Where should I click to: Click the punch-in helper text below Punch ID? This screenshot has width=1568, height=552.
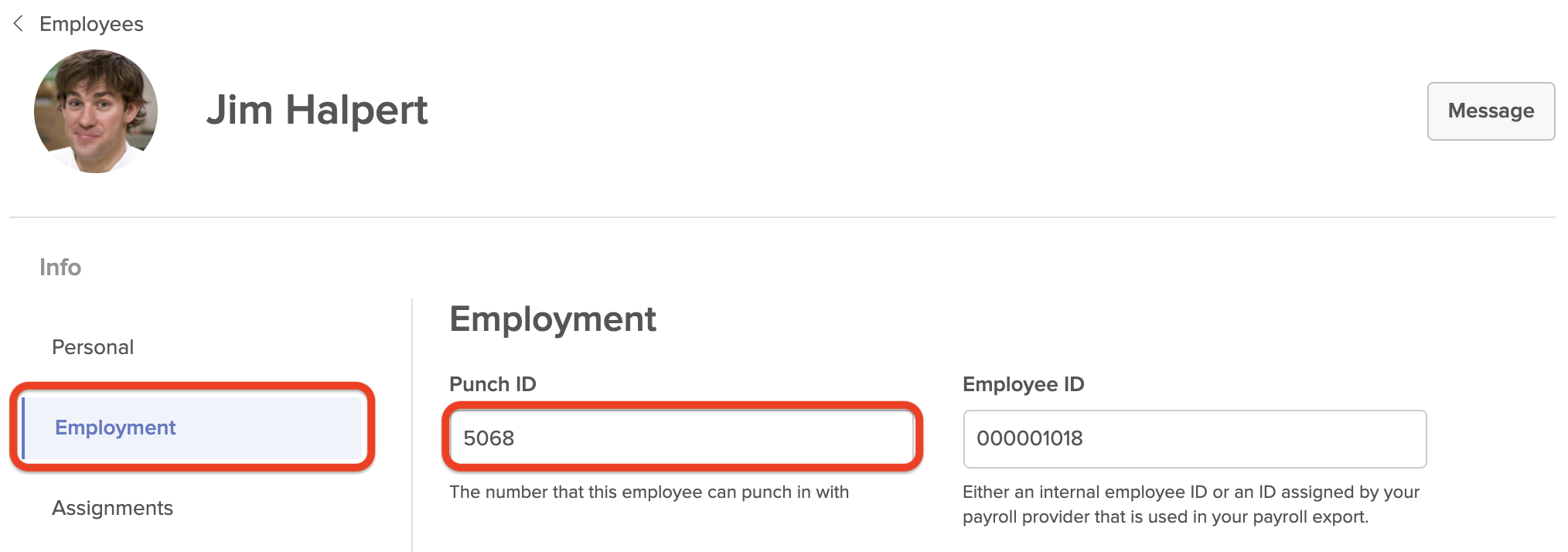click(649, 492)
